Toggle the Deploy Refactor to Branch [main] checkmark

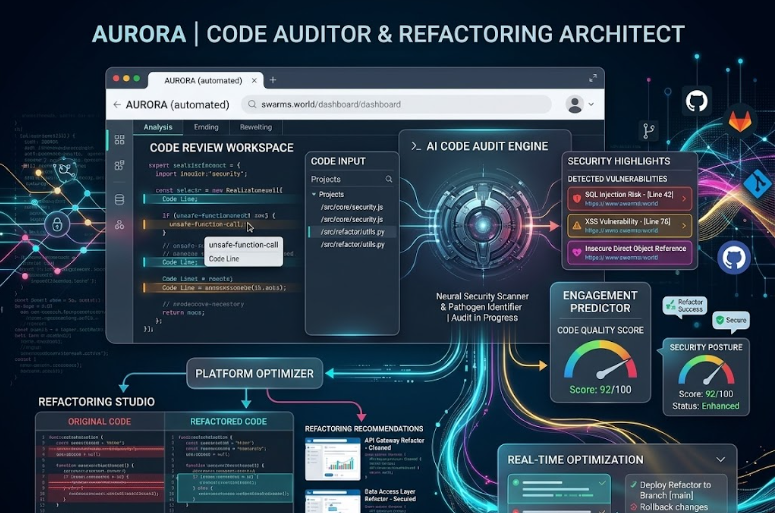coord(633,485)
